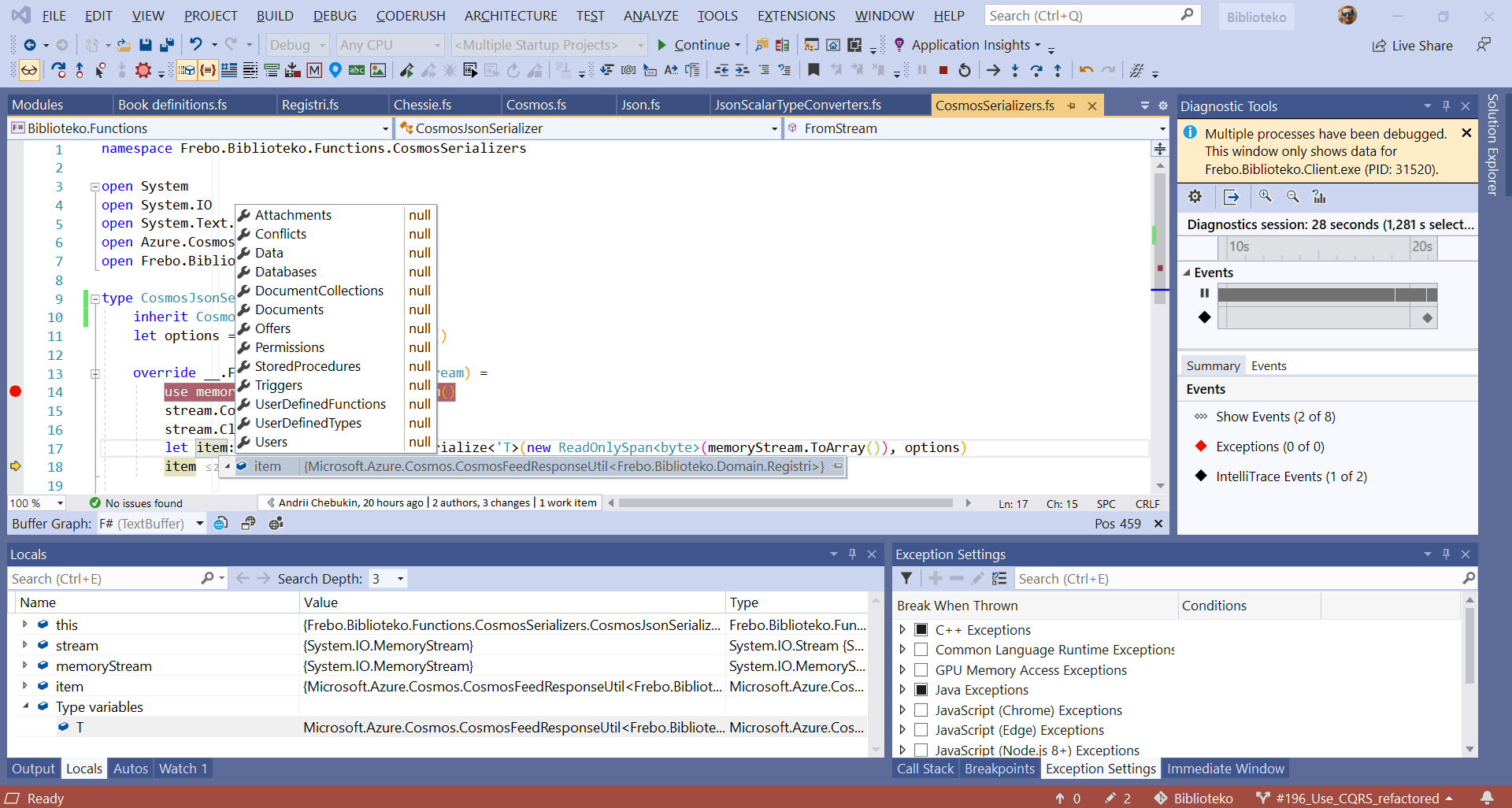Click Show Next Statement arrow icon
The image size is (1512, 808).
[993, 70]
